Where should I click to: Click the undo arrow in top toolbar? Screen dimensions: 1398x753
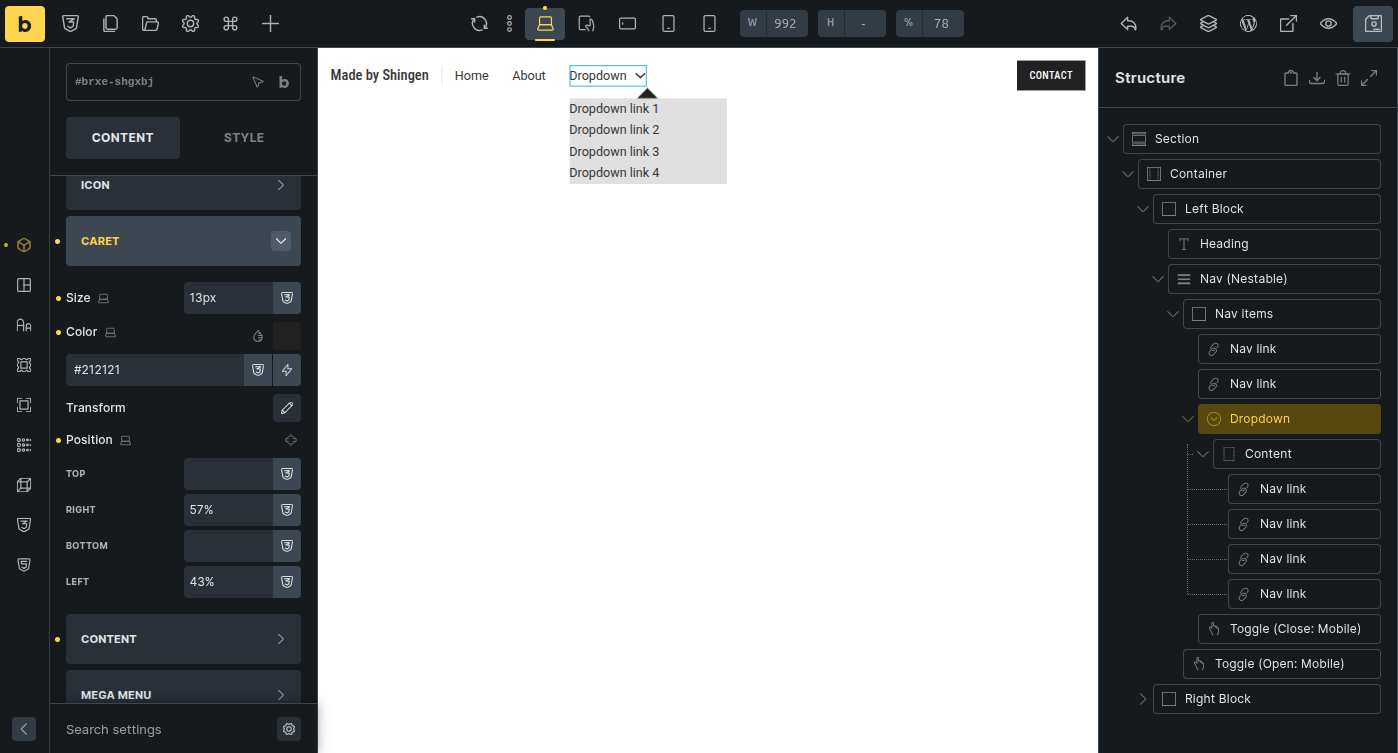[1129, 24]
